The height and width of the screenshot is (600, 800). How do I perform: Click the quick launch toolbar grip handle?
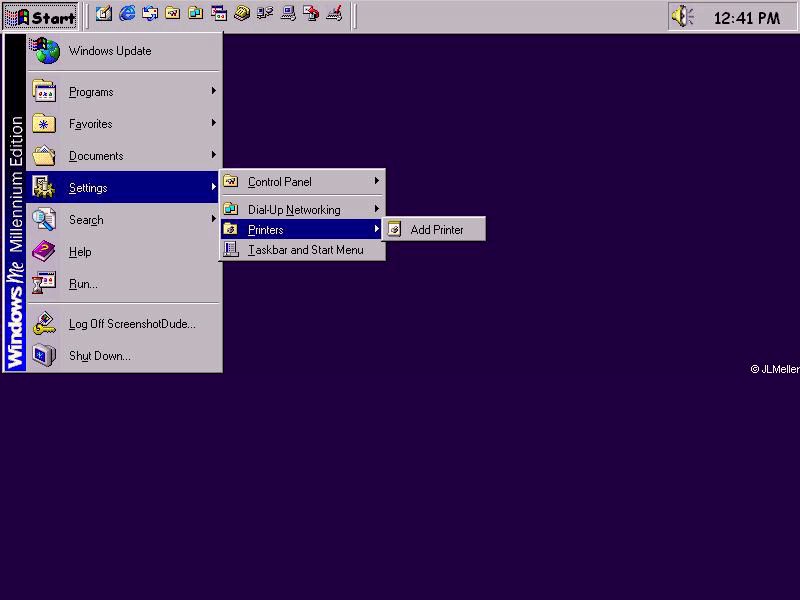(86, 16)
